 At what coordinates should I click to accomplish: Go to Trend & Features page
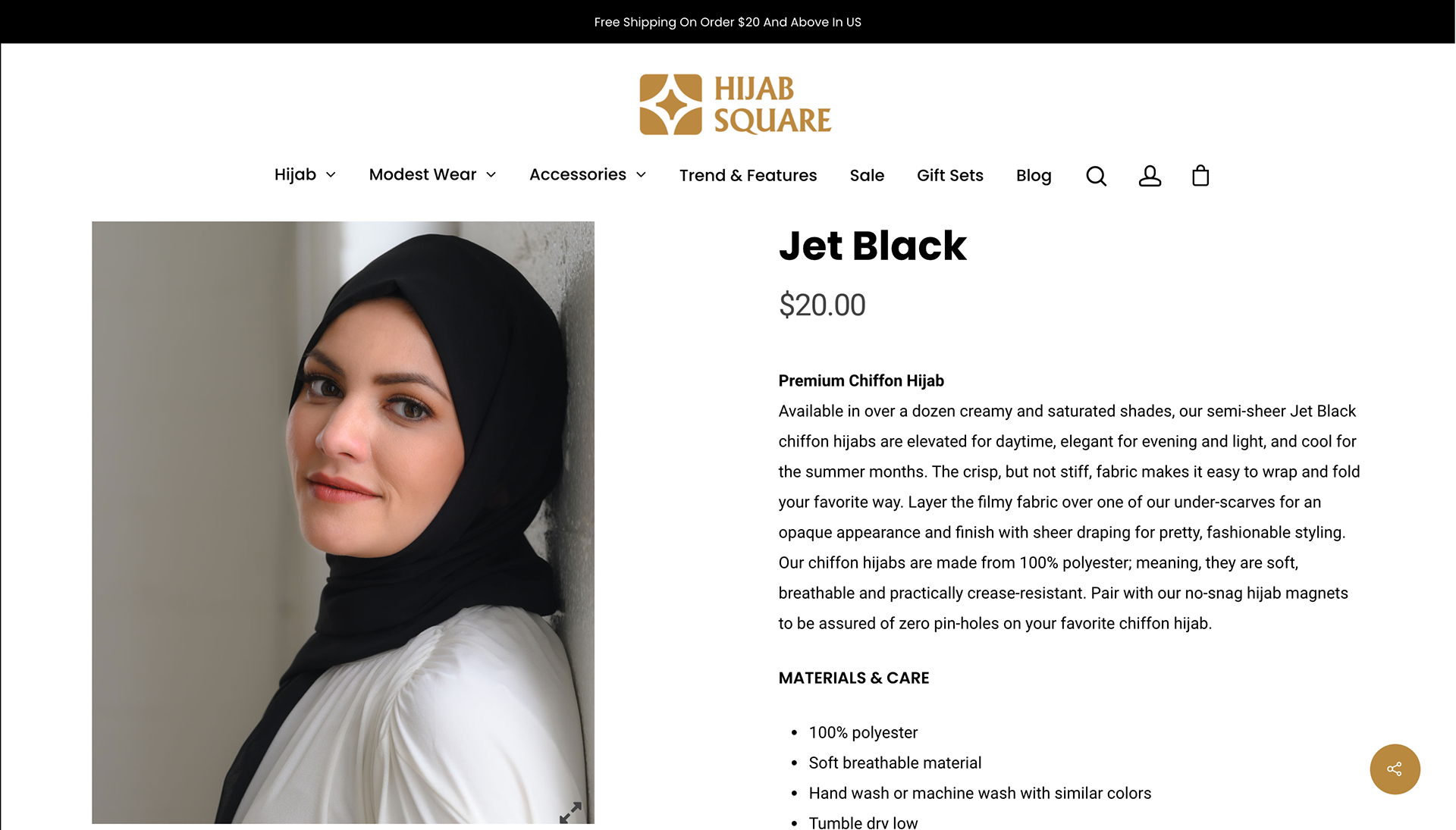point(748,175)
